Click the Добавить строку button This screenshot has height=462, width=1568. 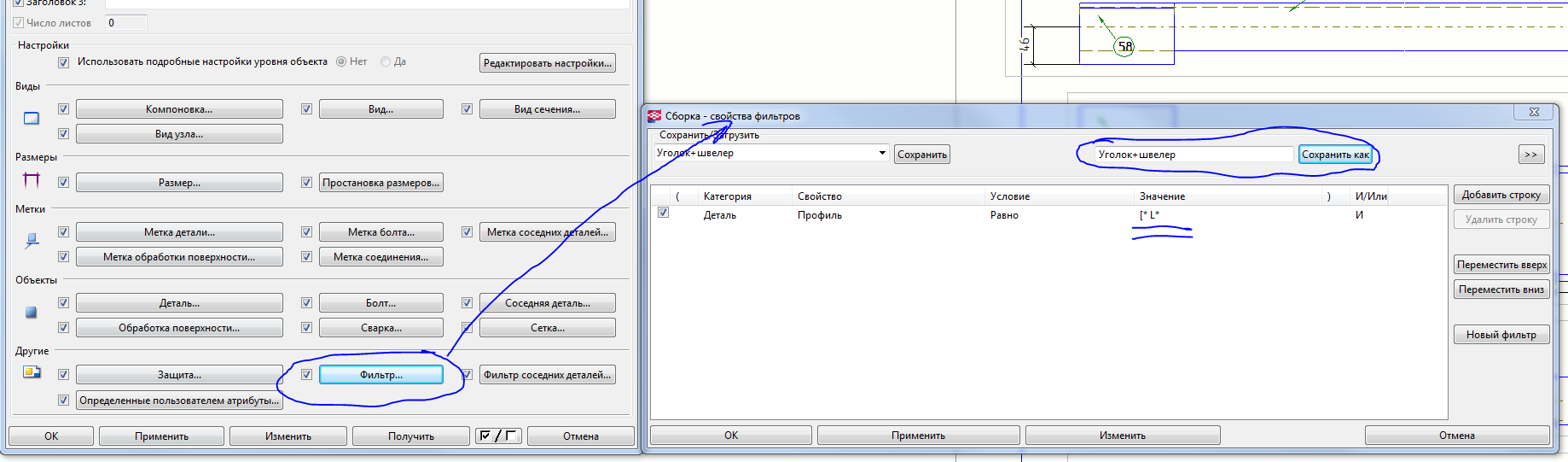[x=1501, y=195]
